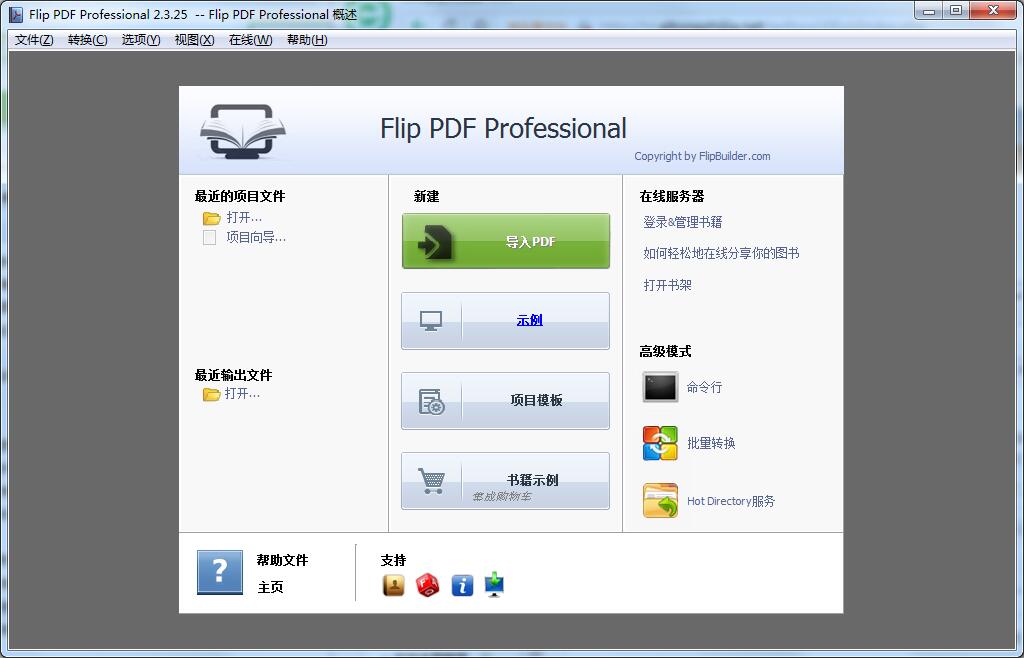Screen dimensions: 1024x658
Task: Click the 命令行 label
Action: coord(704,387)
